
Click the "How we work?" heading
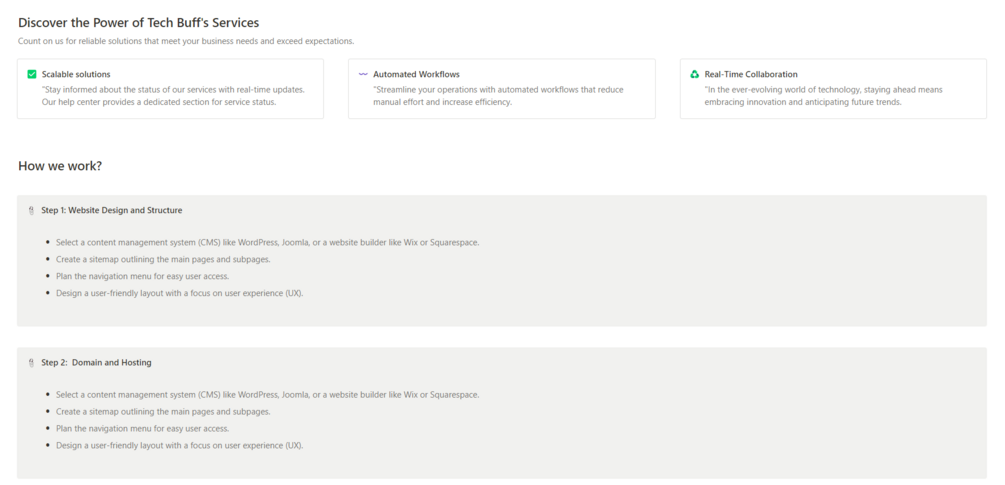(x=60, y=165)
